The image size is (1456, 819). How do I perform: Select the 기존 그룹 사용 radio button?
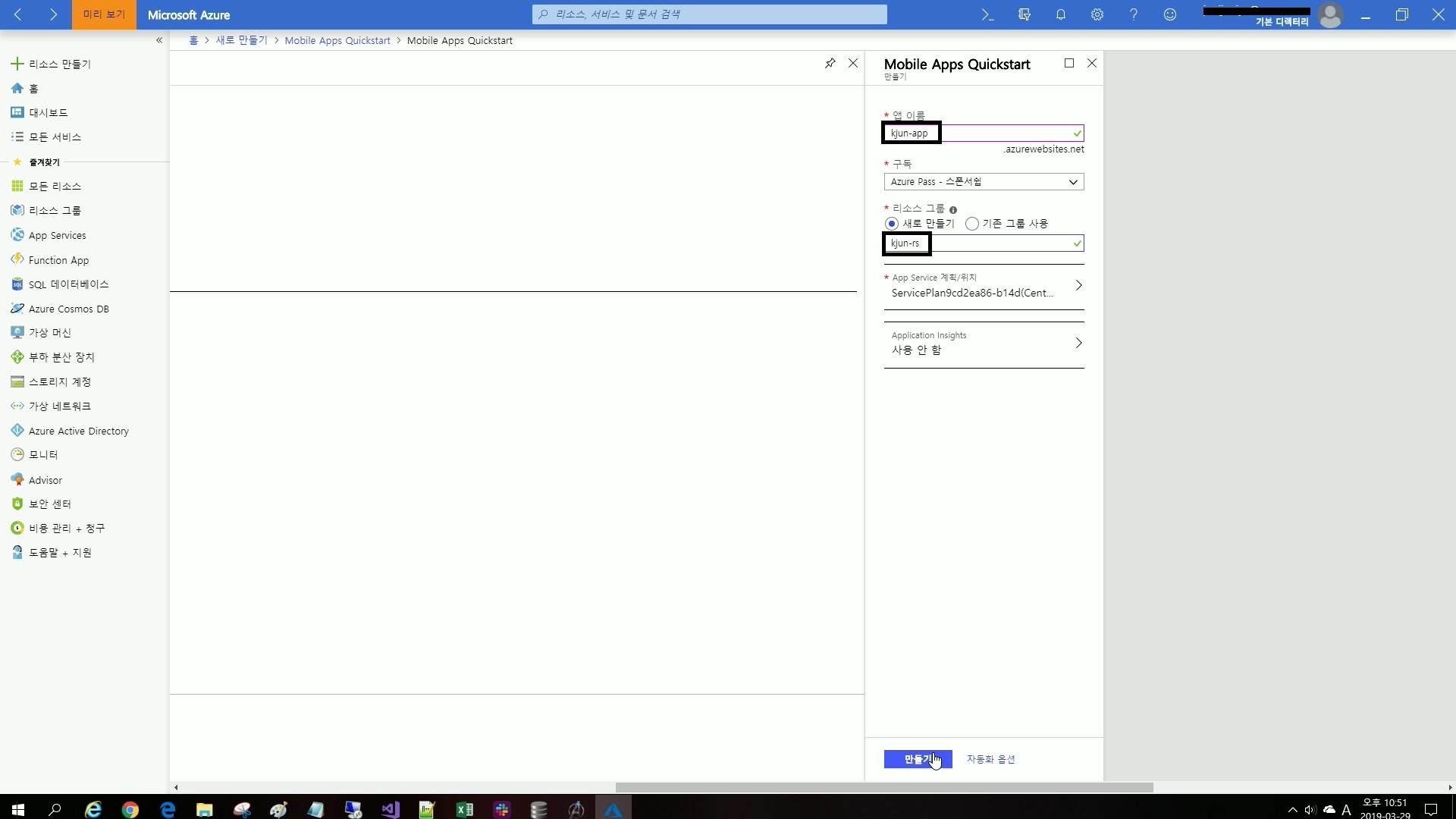coord(972,224)
